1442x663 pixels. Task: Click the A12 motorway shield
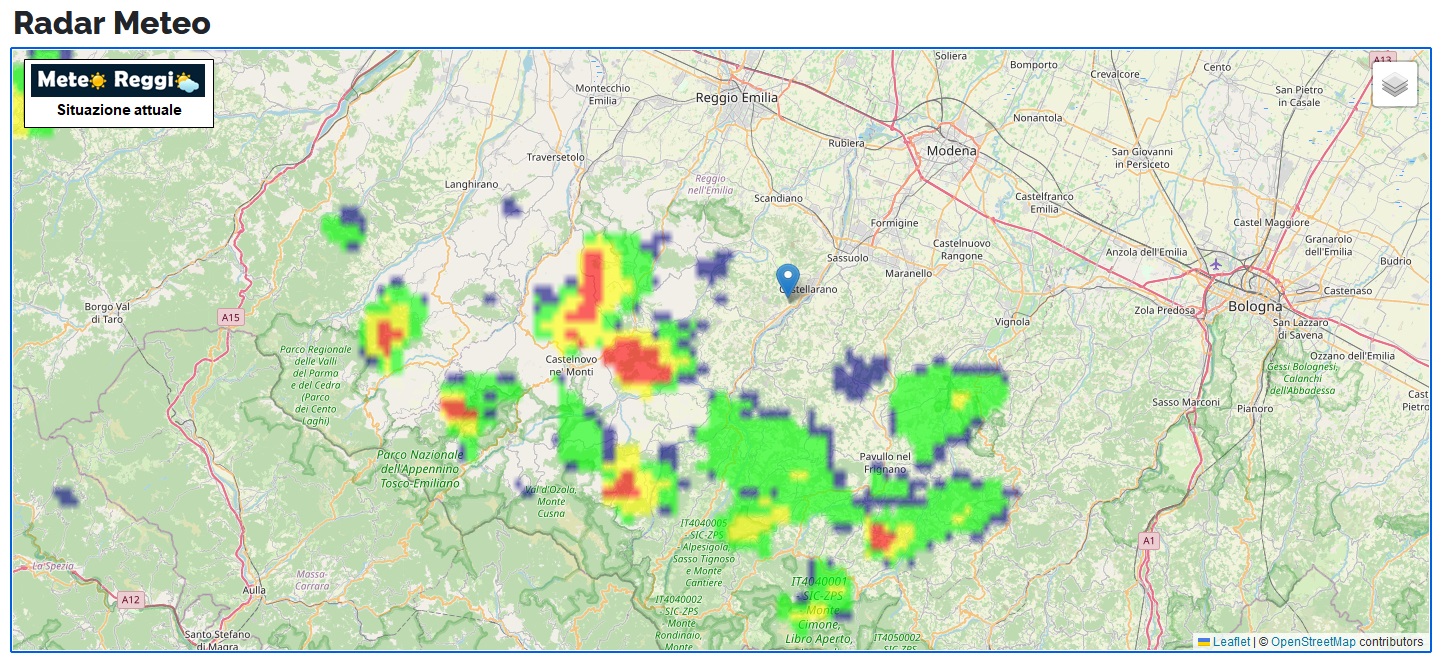click(130, 600)
